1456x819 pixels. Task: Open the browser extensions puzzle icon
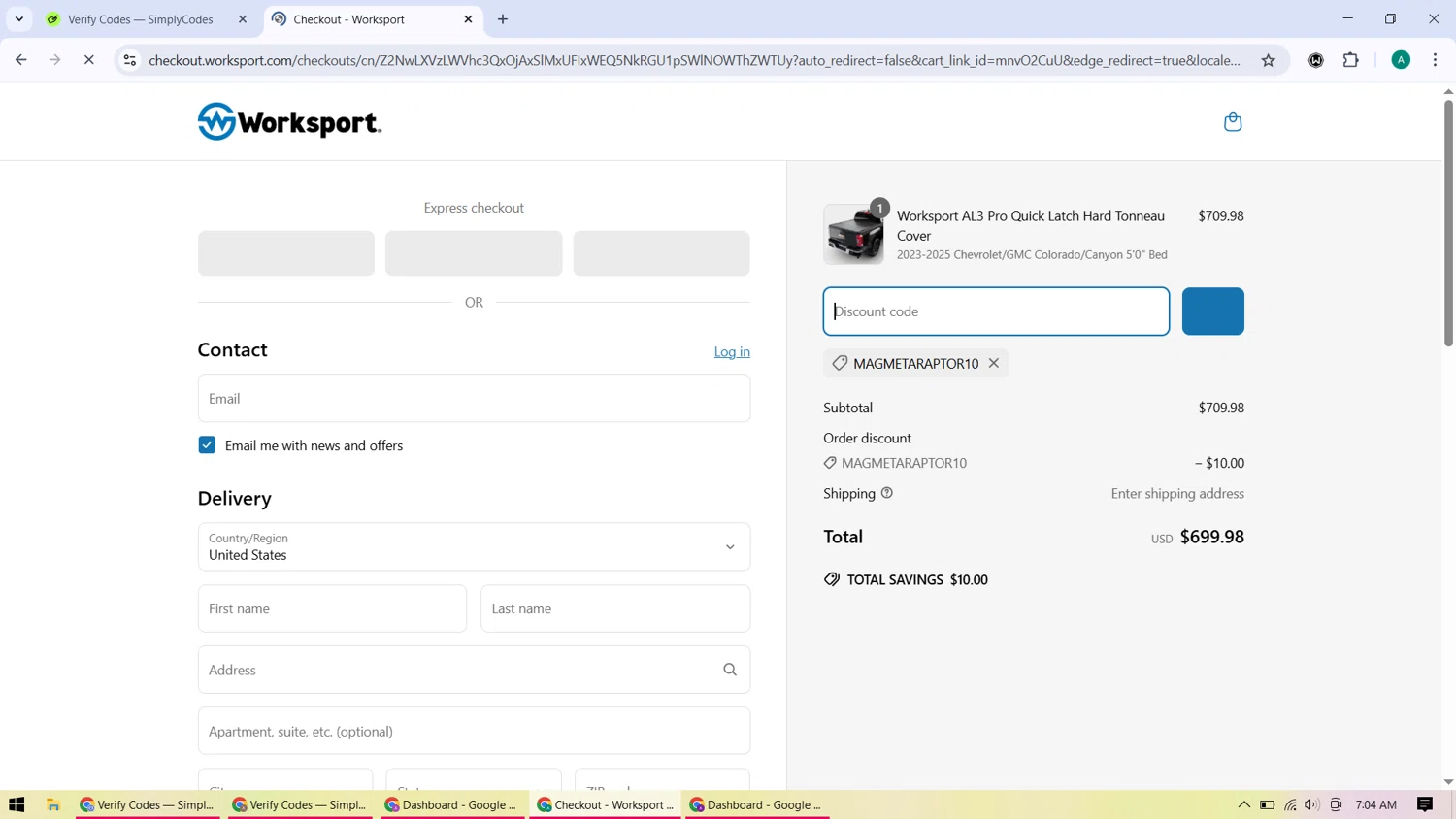point(1350,60)
